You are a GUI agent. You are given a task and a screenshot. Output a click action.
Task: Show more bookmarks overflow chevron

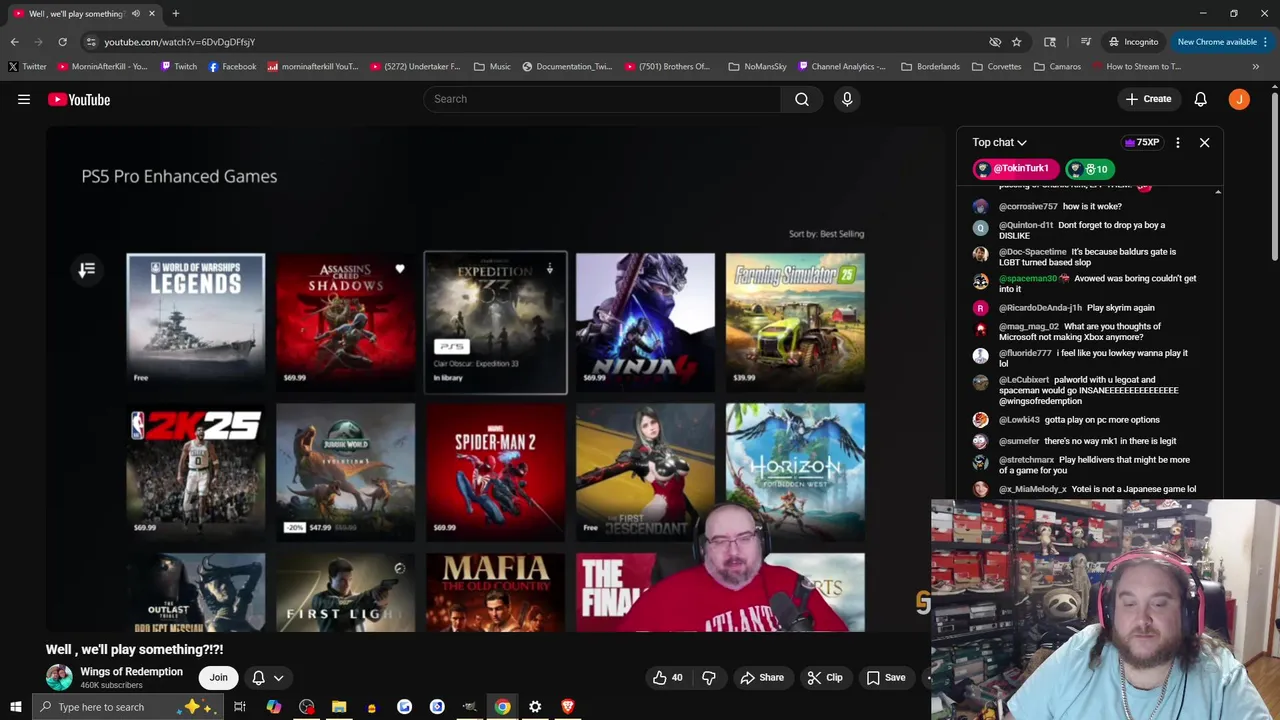(1256, 67)
